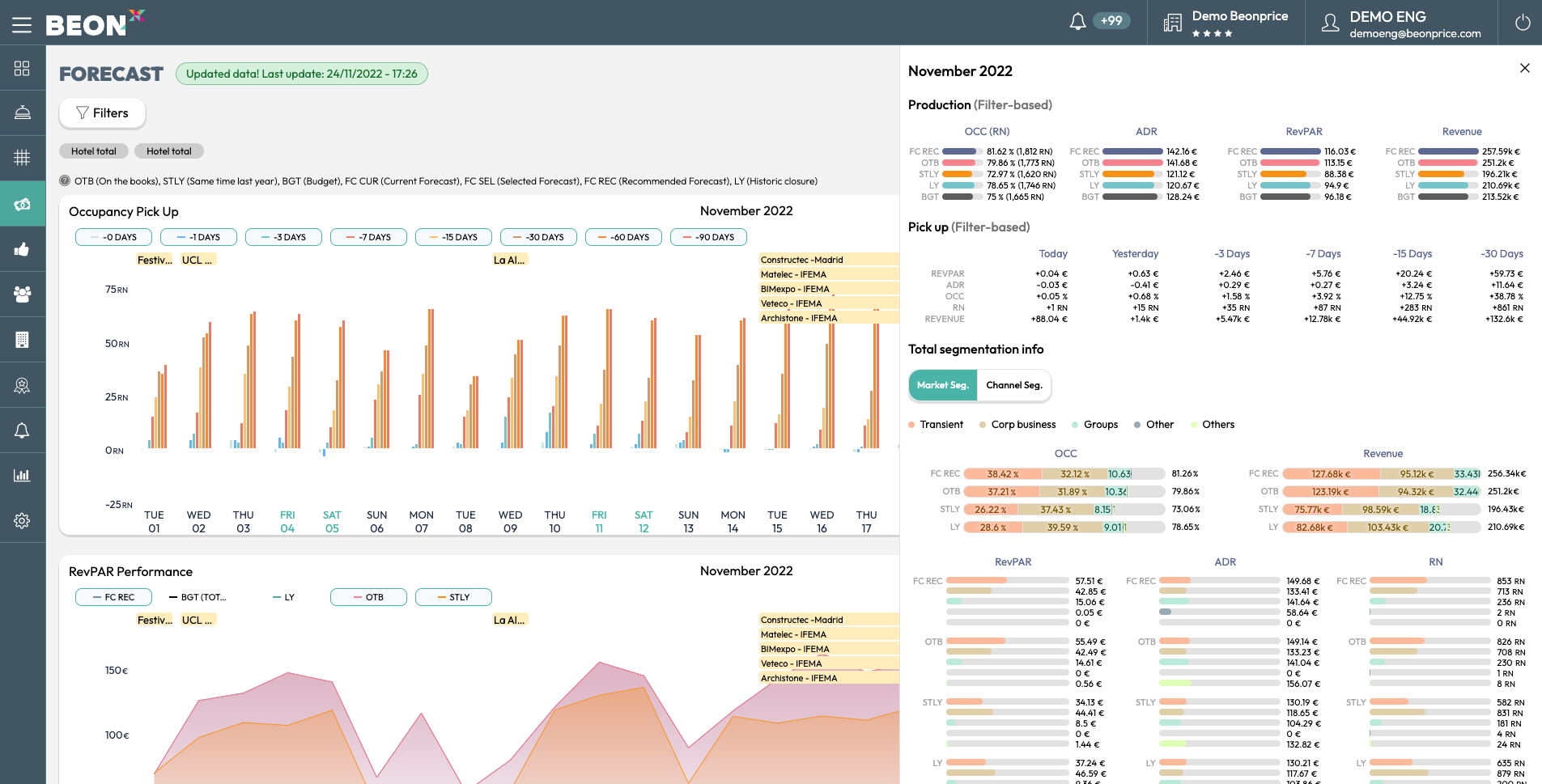1542x784 pixels.
Task: Toggle FC REC series in RevPAR Performance
Action: click(113, 597)
